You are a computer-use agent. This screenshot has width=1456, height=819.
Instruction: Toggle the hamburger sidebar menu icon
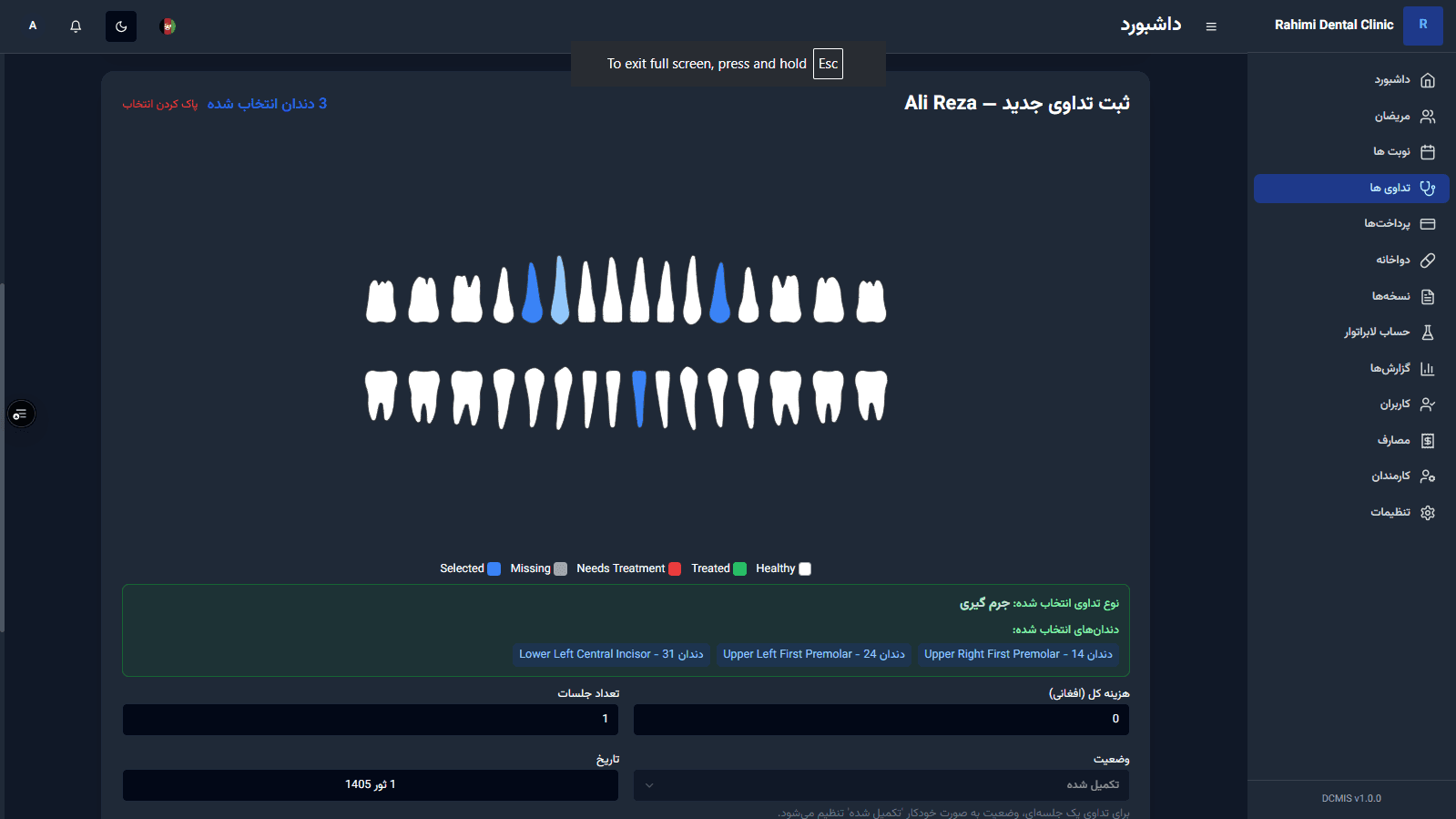pyautogui.click(x=1211, y=26)
